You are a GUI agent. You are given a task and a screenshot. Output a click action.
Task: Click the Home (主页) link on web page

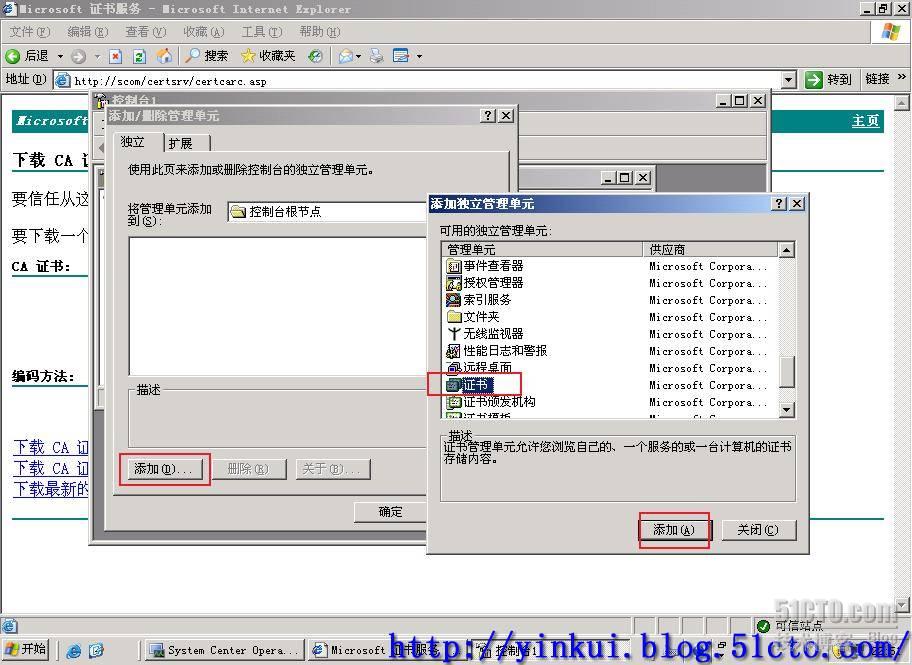865,121
